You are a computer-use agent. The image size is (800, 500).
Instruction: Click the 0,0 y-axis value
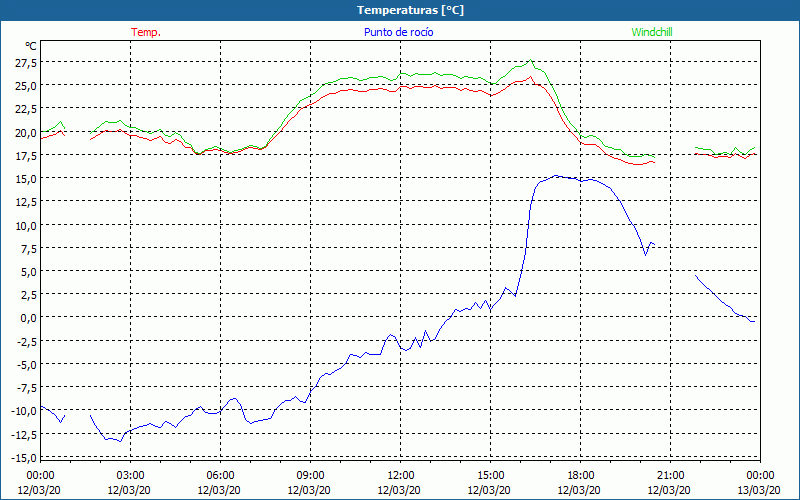click(29, 319)
